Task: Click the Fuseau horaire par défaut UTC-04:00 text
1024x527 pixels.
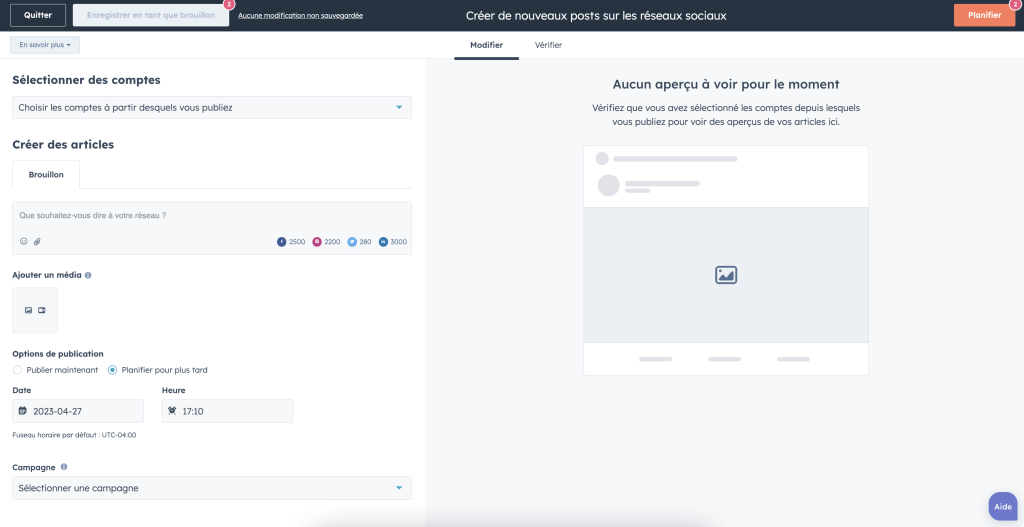Action: (74, 435)
